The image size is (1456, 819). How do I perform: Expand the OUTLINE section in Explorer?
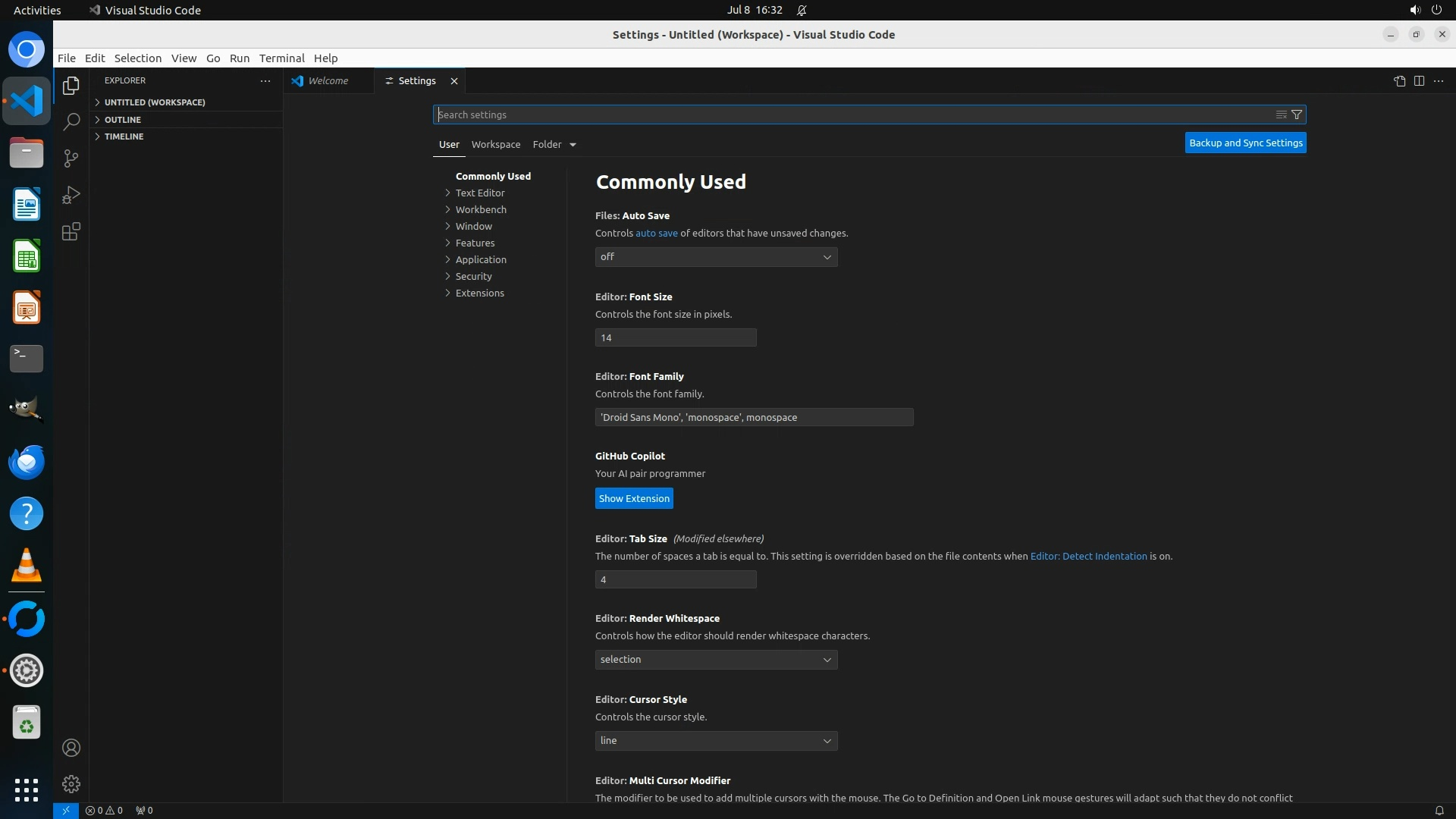123,120
